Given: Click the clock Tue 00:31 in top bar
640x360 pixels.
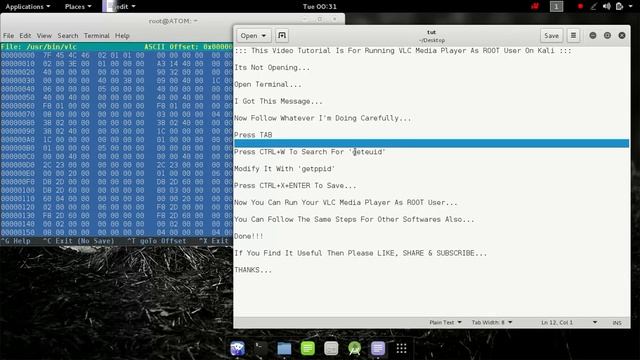Looking at the screenshot, I should 320,7.
